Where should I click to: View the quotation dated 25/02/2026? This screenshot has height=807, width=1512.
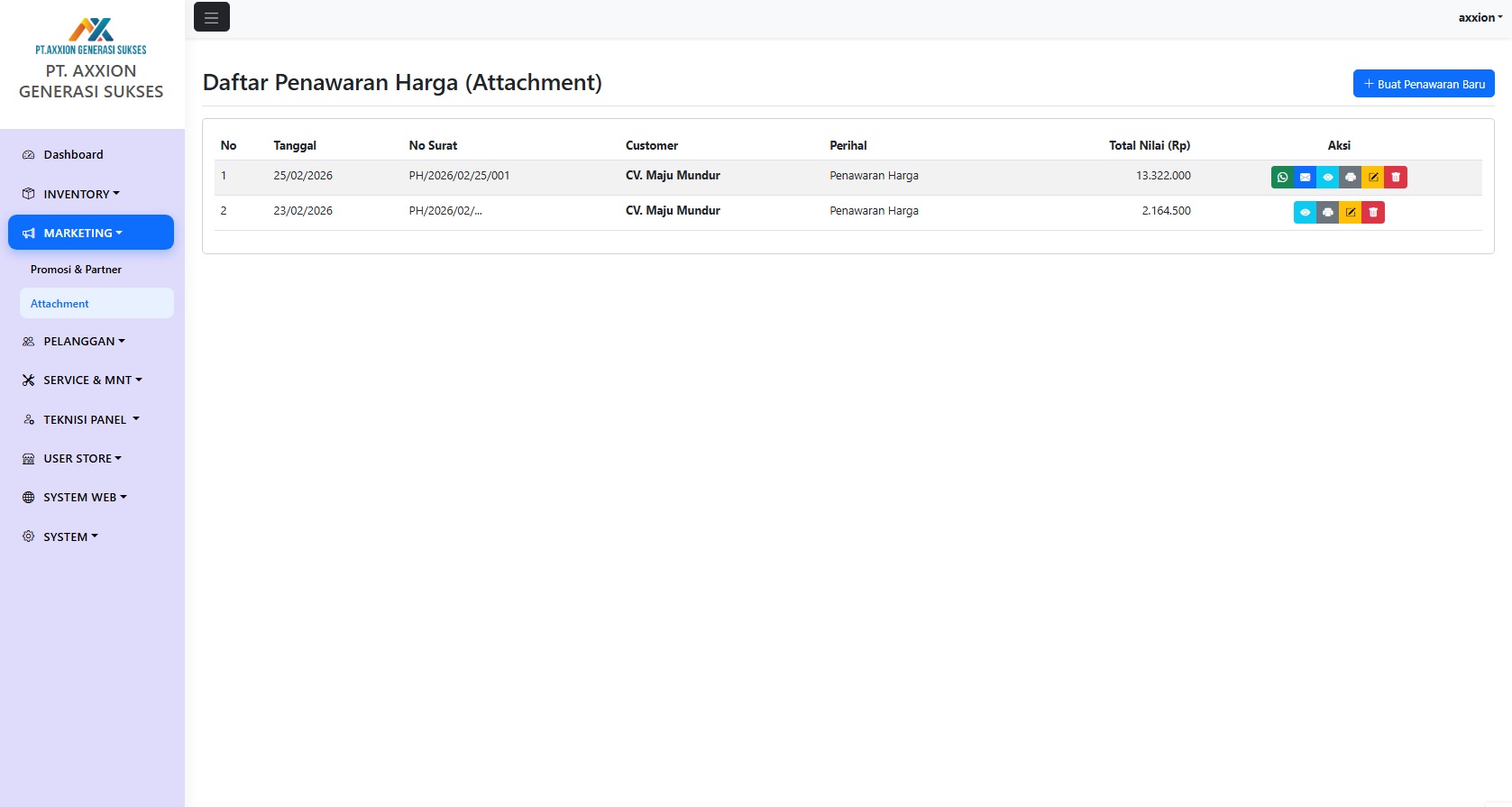pyautogui.click(x=1327, y=178)
